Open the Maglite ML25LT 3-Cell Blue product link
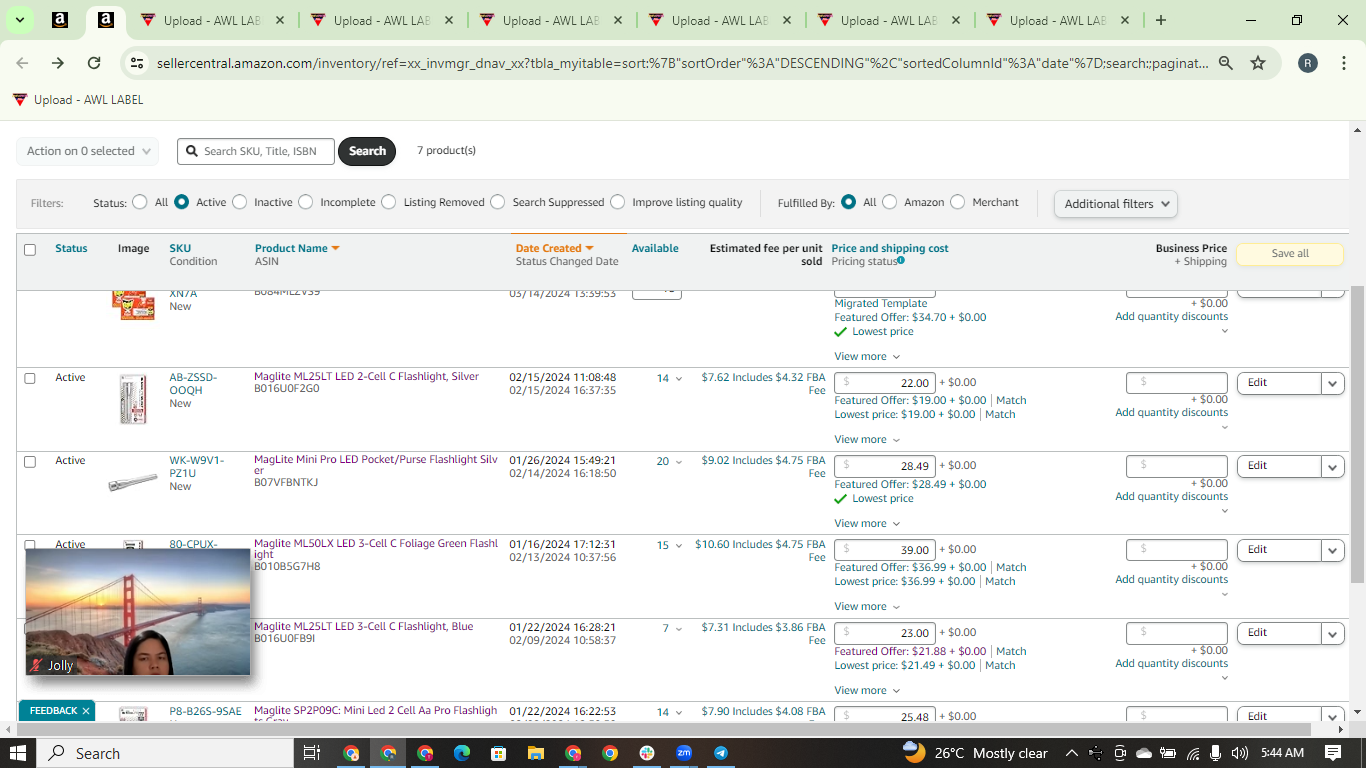Viewport: 1366px width, 768px height. coord(364,626)
